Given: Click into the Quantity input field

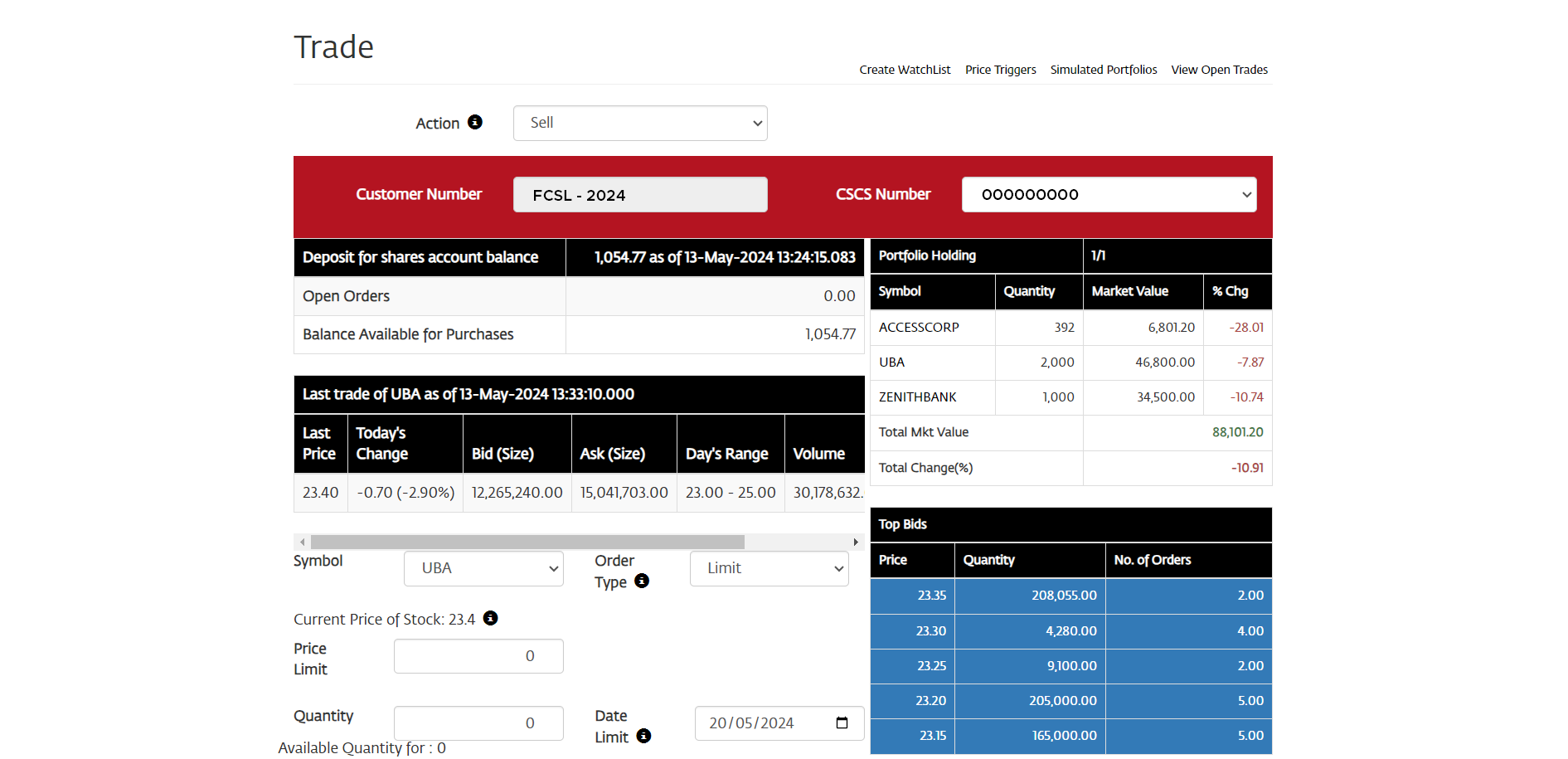Looking at the screenshot, I should [x=478, y=723].
